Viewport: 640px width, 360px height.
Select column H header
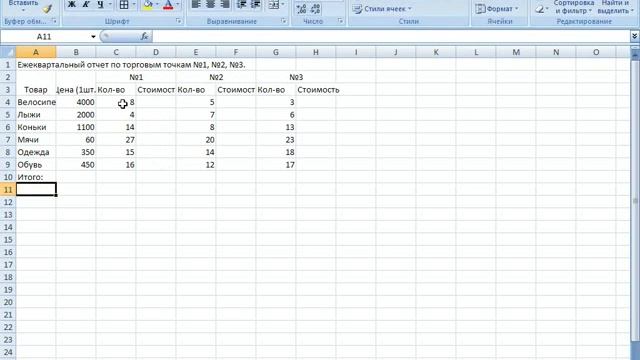(316, 52)
